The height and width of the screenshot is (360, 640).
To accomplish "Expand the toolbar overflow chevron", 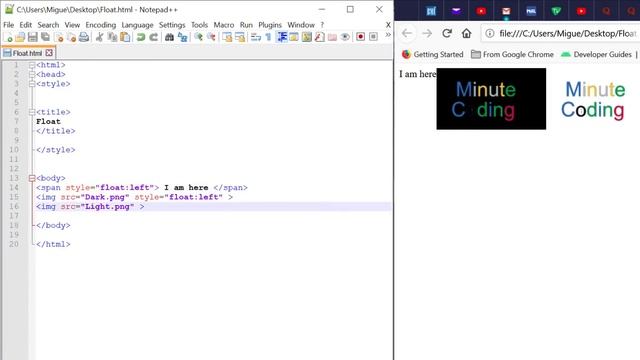I will 388,35.
